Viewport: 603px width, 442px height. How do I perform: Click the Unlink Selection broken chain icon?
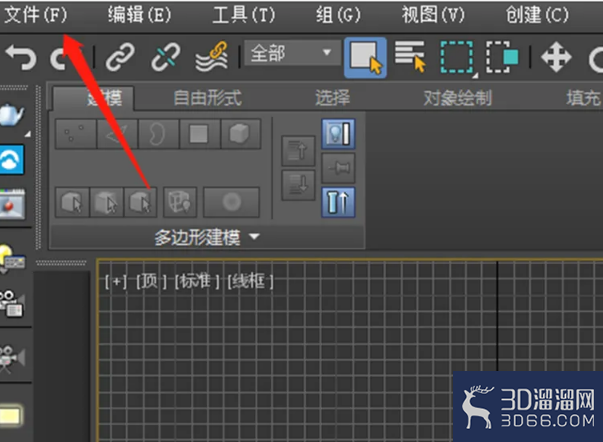(x=166, y=58)
